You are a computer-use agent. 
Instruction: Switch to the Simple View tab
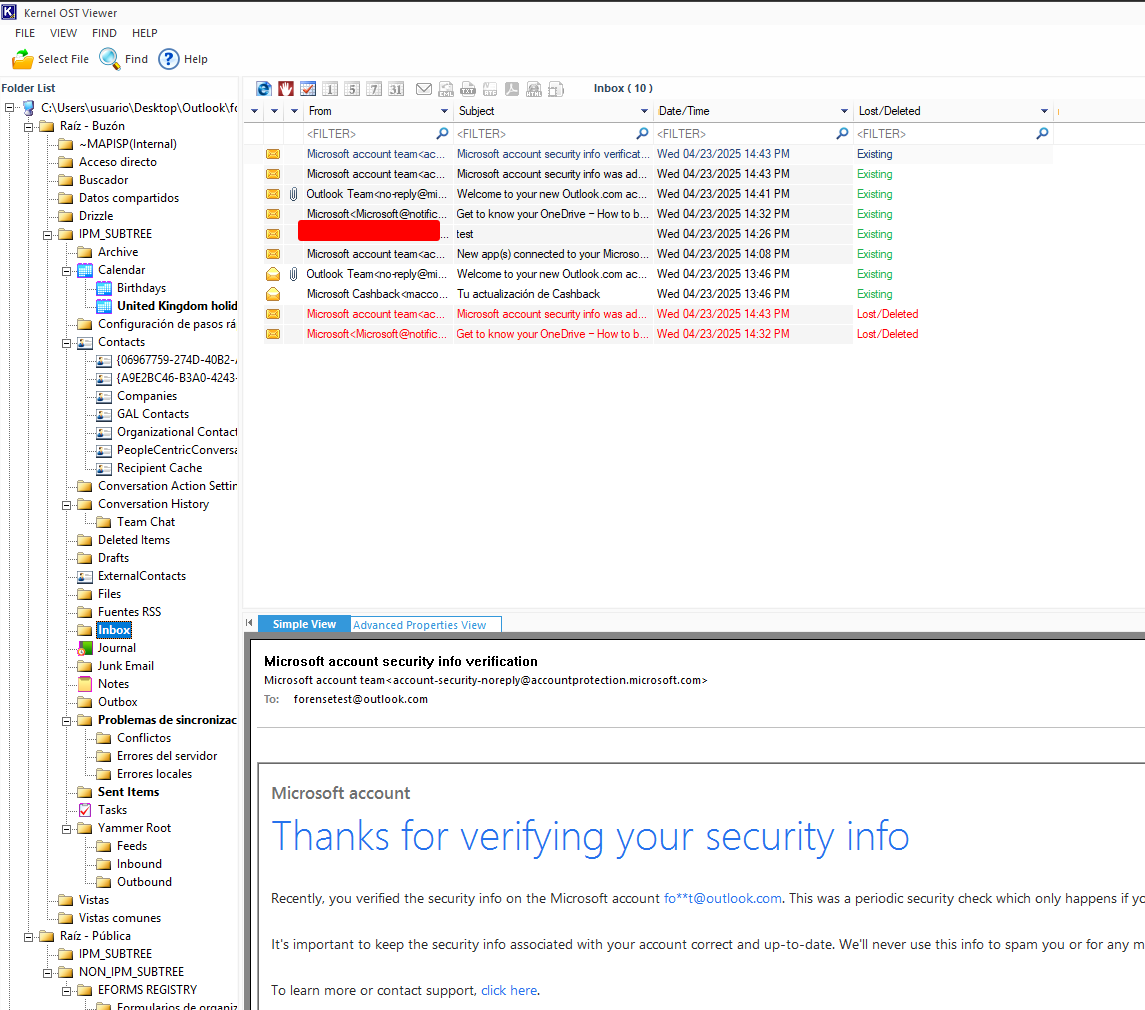pyautogui.click(x=305, y=624)
